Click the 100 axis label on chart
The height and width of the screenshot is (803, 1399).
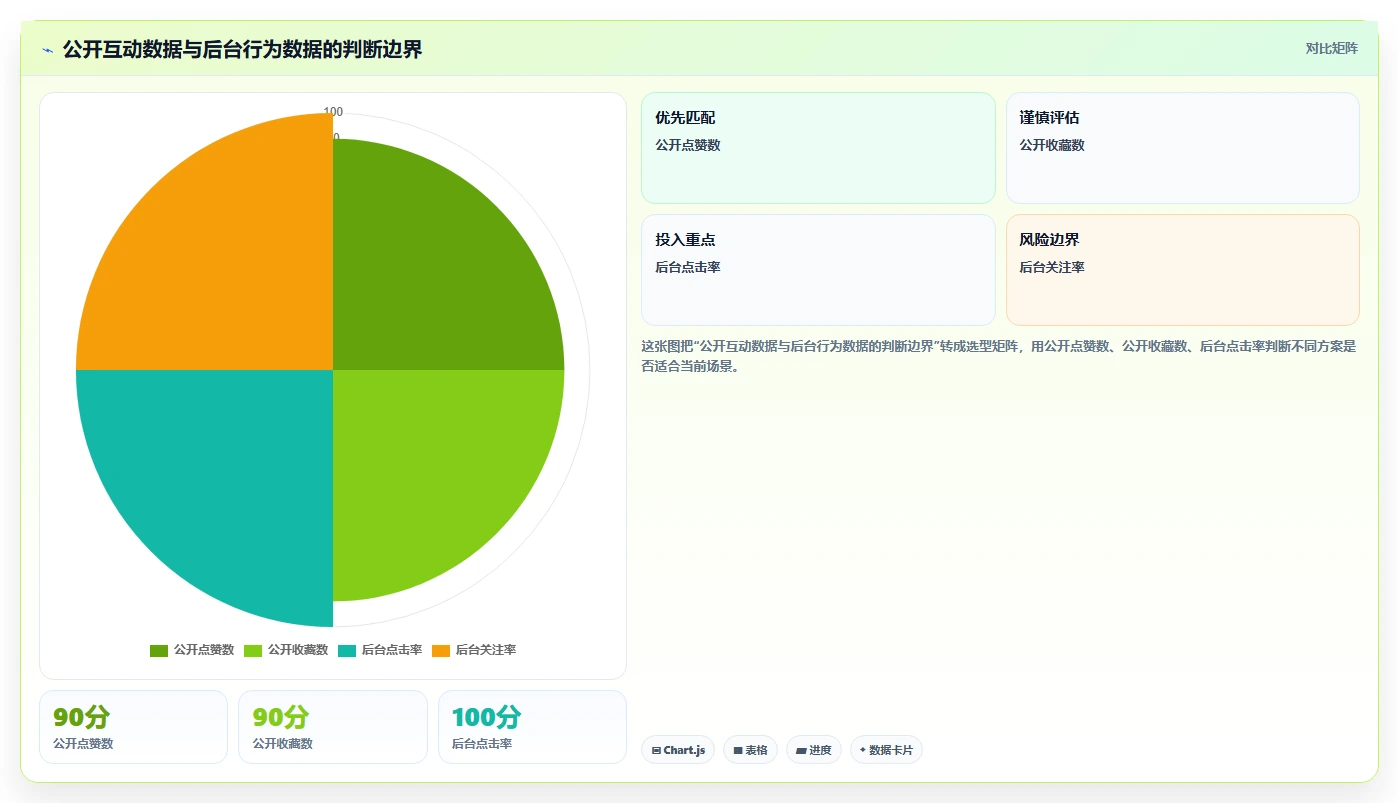tap(333, 112)
